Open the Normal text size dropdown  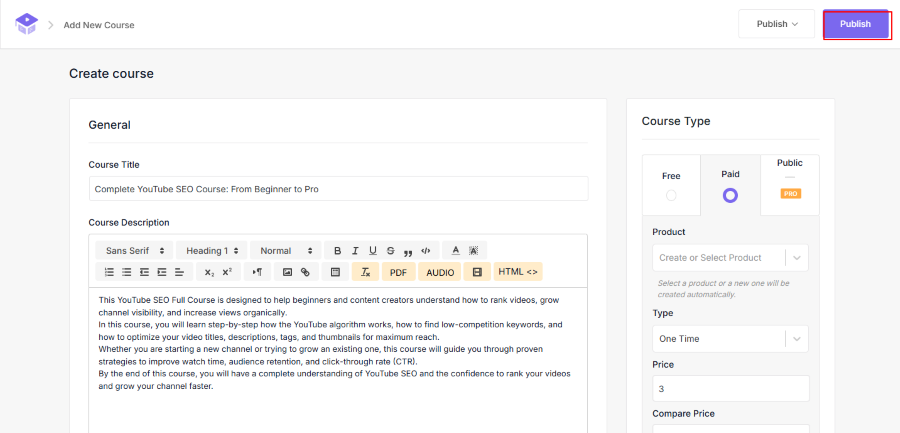286,251
